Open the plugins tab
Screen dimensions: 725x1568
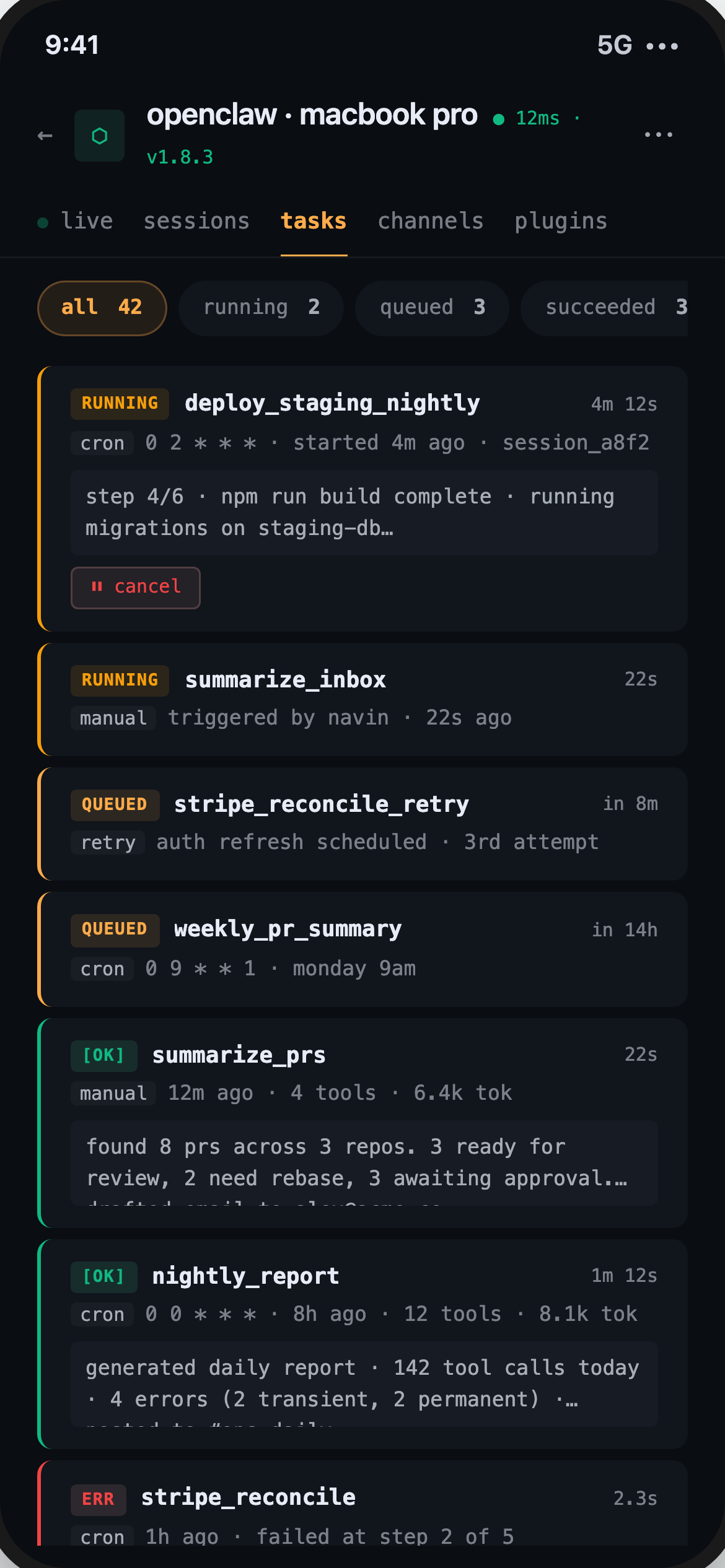(x=561, y=221)
